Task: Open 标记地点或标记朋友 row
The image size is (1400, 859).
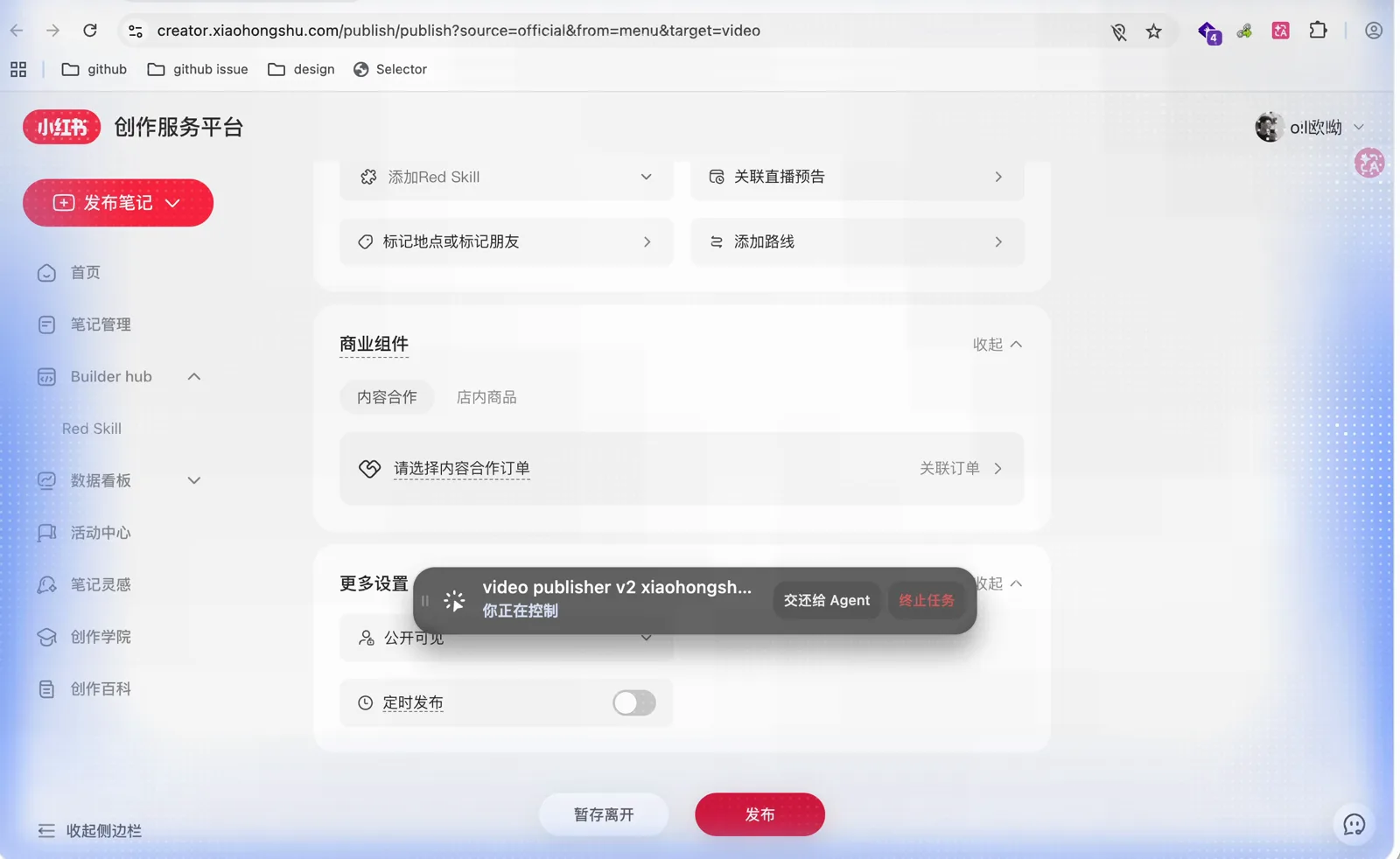Action: 507,241
